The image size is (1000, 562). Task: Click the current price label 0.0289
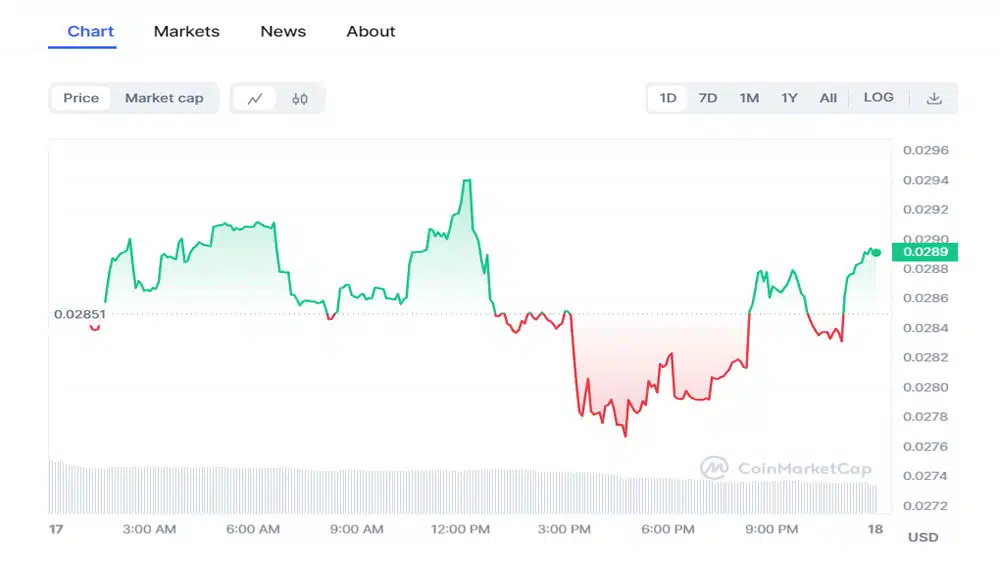(924, 252)
